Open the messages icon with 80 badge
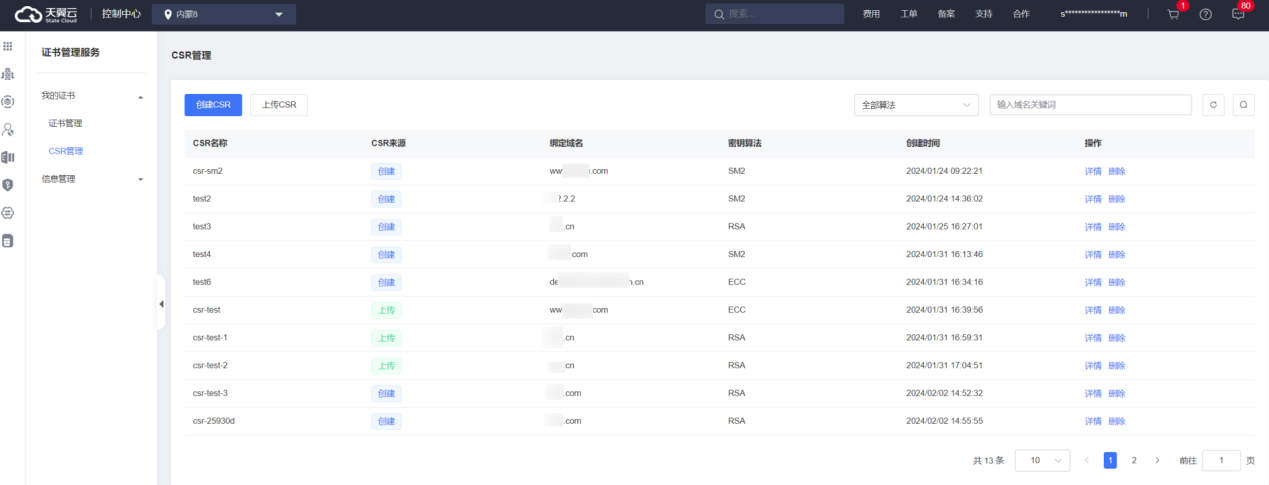The image size is (1269, 485). [x=1238, y=15]
